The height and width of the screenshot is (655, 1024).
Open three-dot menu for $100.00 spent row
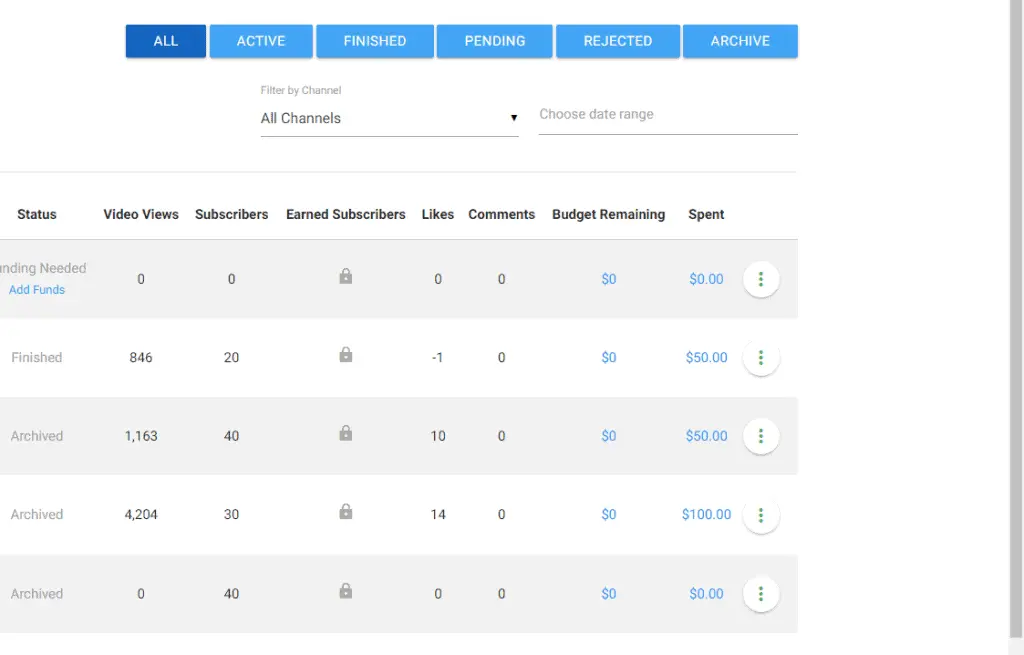click(761, 515)
